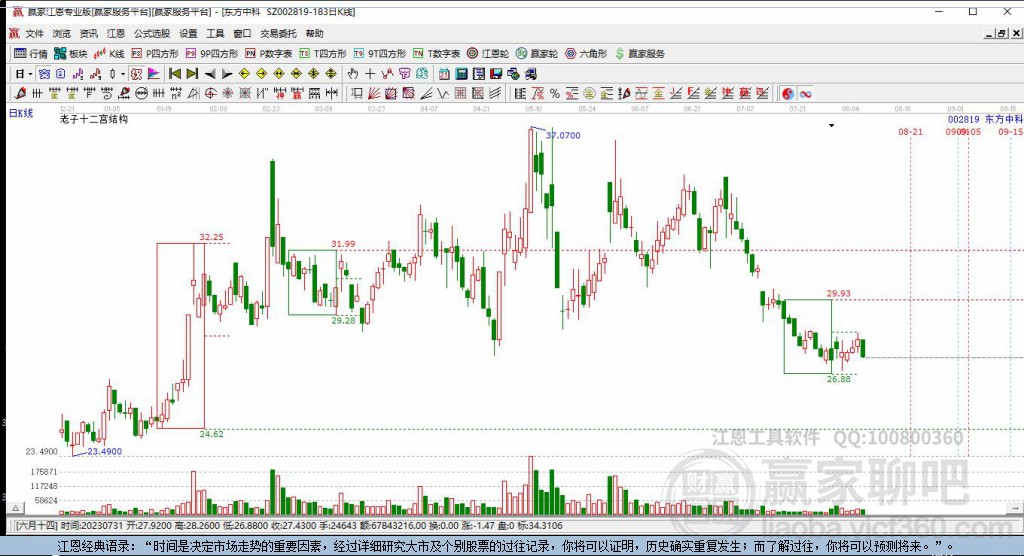Click the networked computers icon

point(530,74)
